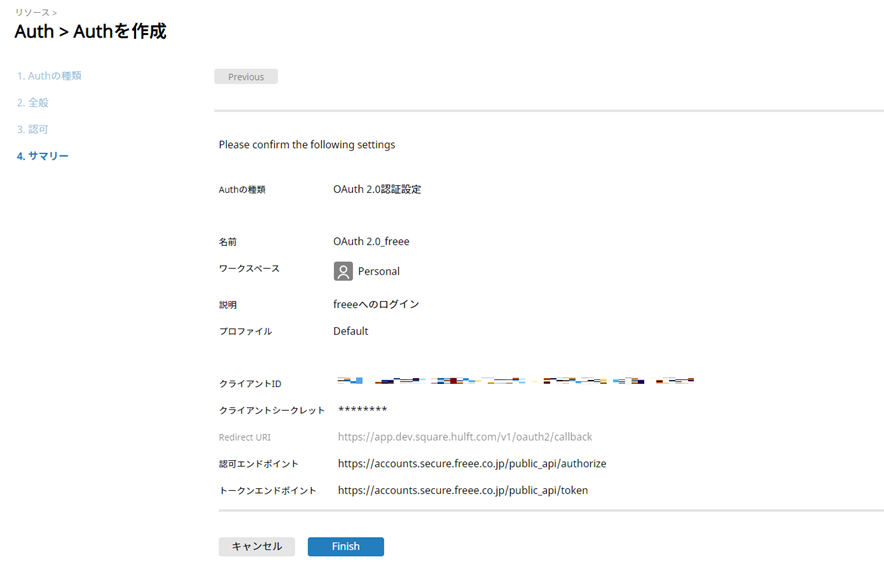Click Finish to create the Auth
The width and height of the screenshot is (884, 564).
click(x=345, y=547)
